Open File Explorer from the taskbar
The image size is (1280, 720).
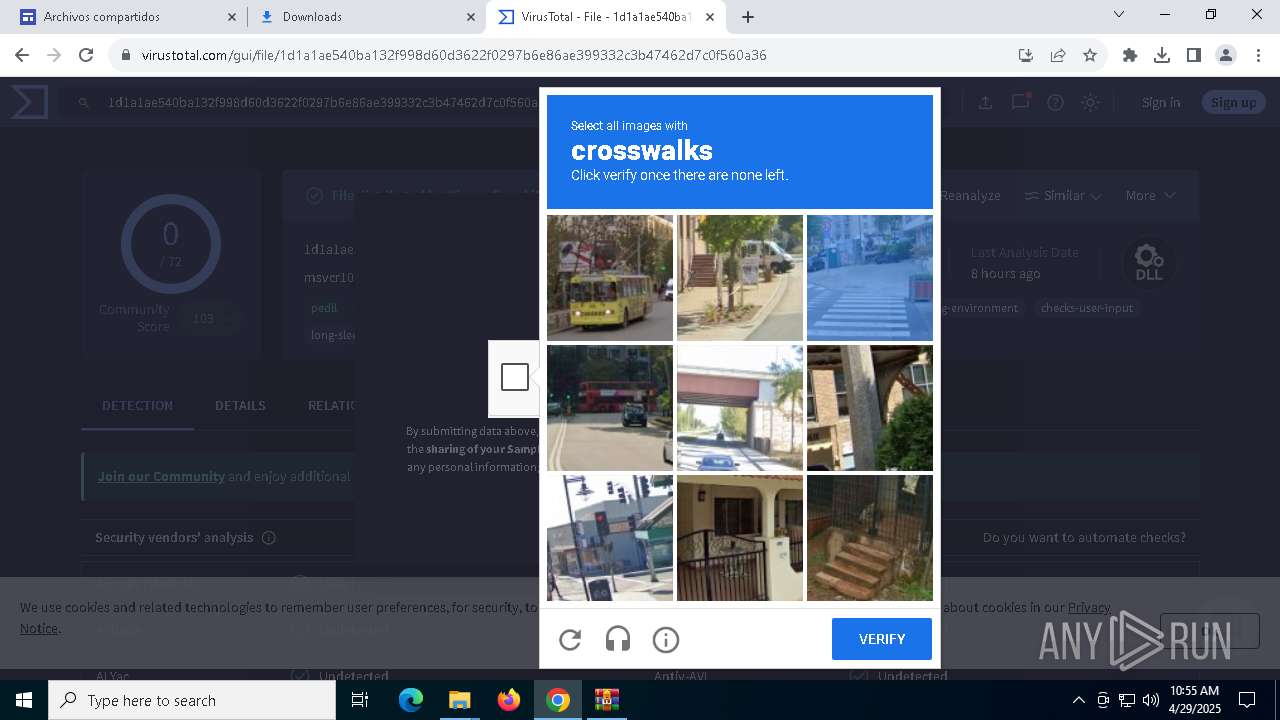[x=459, y=700]
